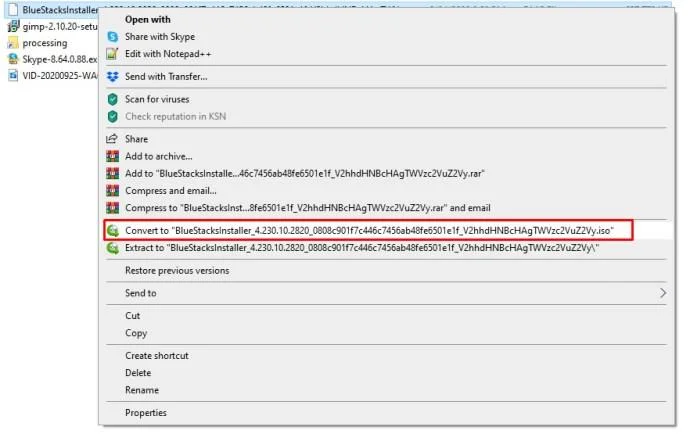Image resolution: width=690 pixels, height=434 pixels.
Task: Choose Edit with Notepad++
Action: click(168, 54)
